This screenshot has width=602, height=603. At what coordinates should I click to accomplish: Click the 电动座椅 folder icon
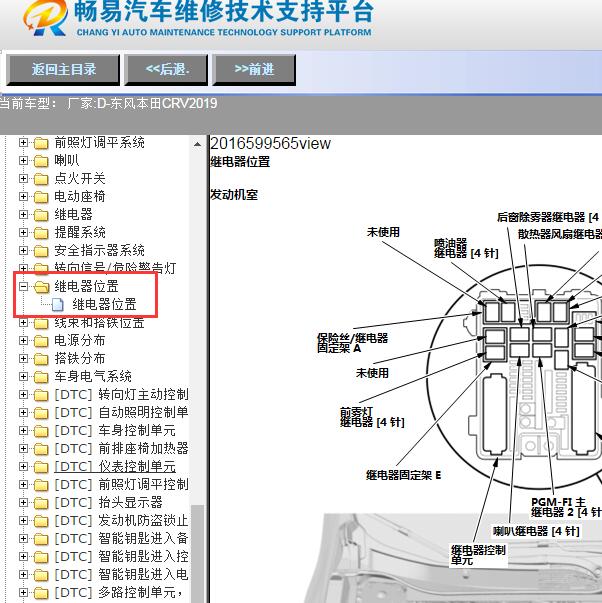(x=41, y=197)
